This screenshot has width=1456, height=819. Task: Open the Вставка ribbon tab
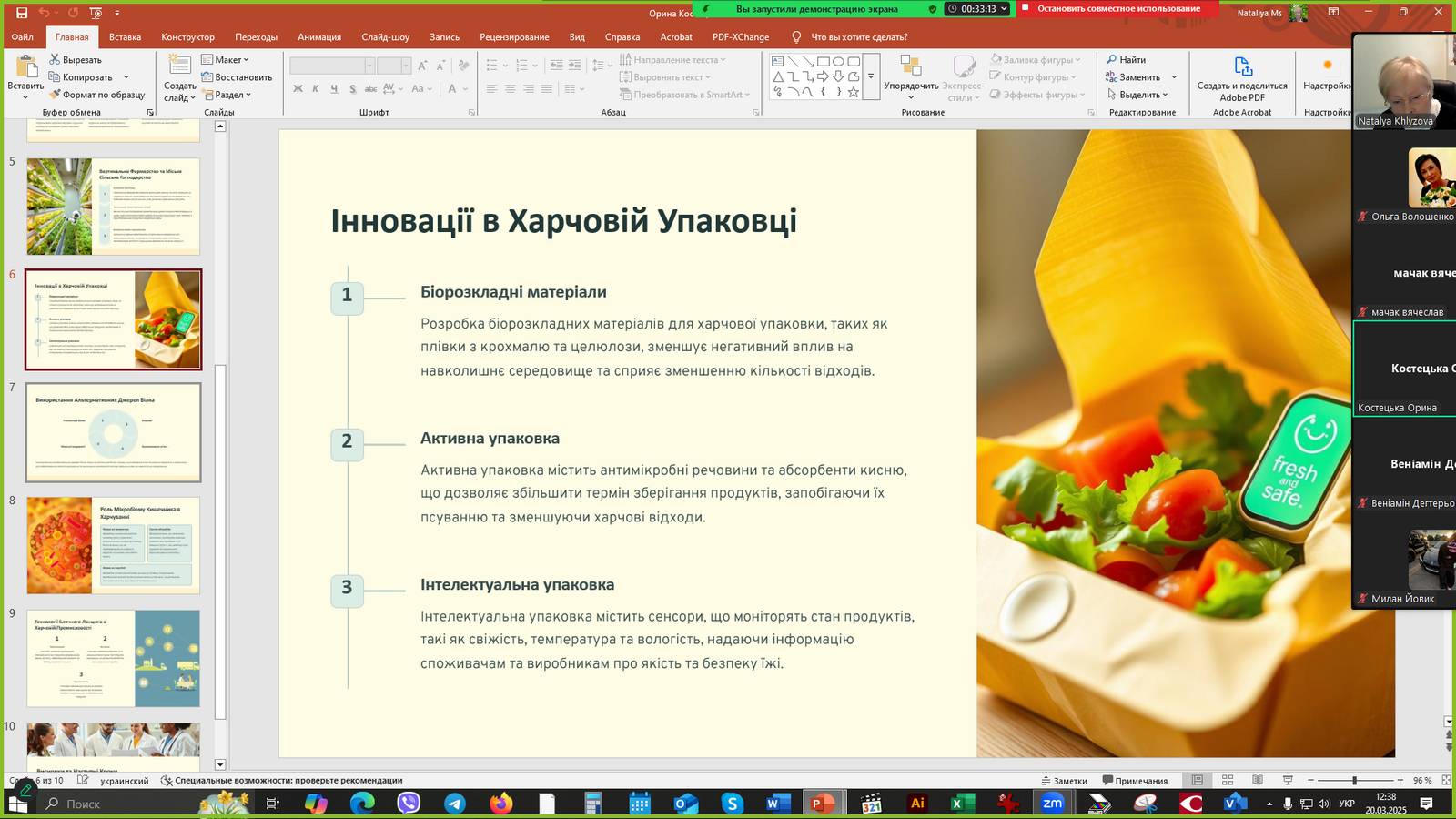tap(125, 37)
